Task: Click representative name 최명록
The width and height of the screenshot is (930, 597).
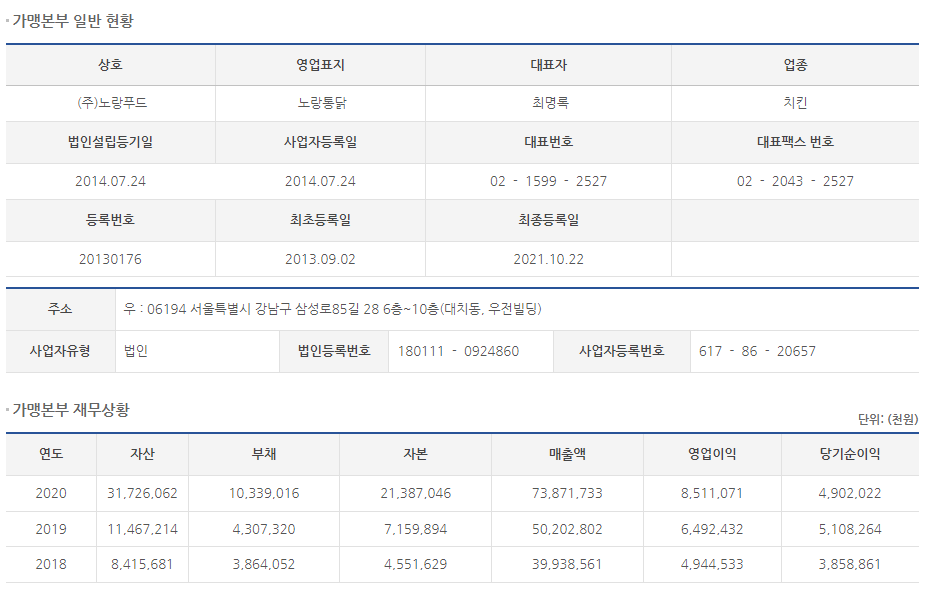Action: (x=549, y=103)
